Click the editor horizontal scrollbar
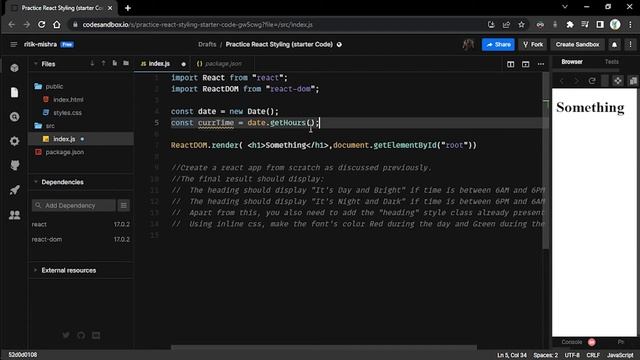 (x=324, y=348)
